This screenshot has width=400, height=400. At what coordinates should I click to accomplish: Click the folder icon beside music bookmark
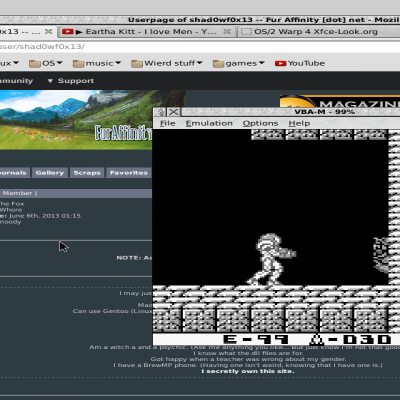point(78,63)
